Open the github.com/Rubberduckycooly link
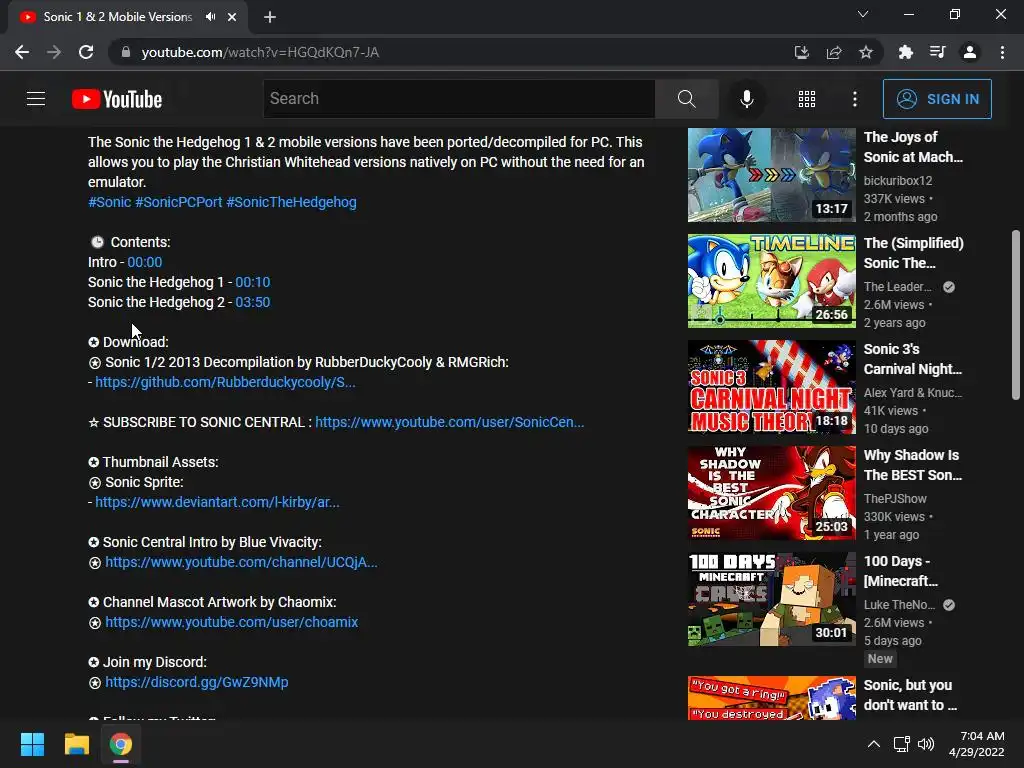This screenshot has width=1024, height=768. pos(225,382)
